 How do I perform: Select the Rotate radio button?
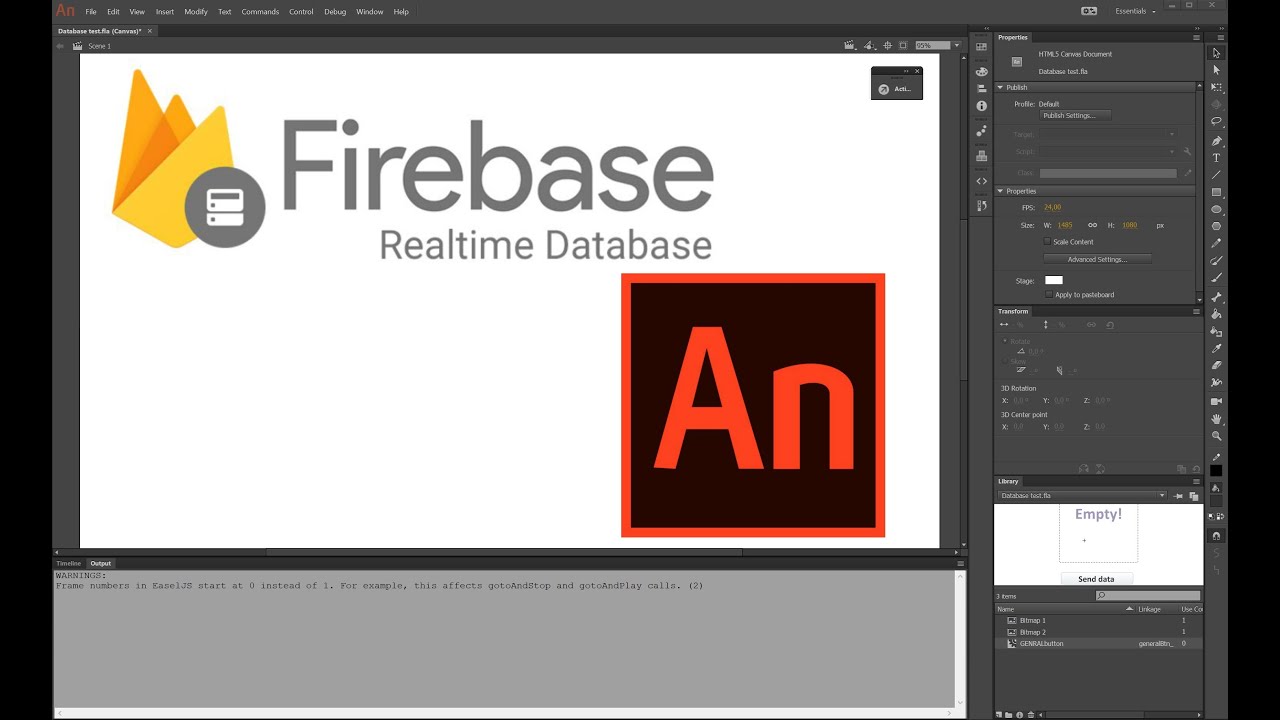click(x=1004, y=341)
